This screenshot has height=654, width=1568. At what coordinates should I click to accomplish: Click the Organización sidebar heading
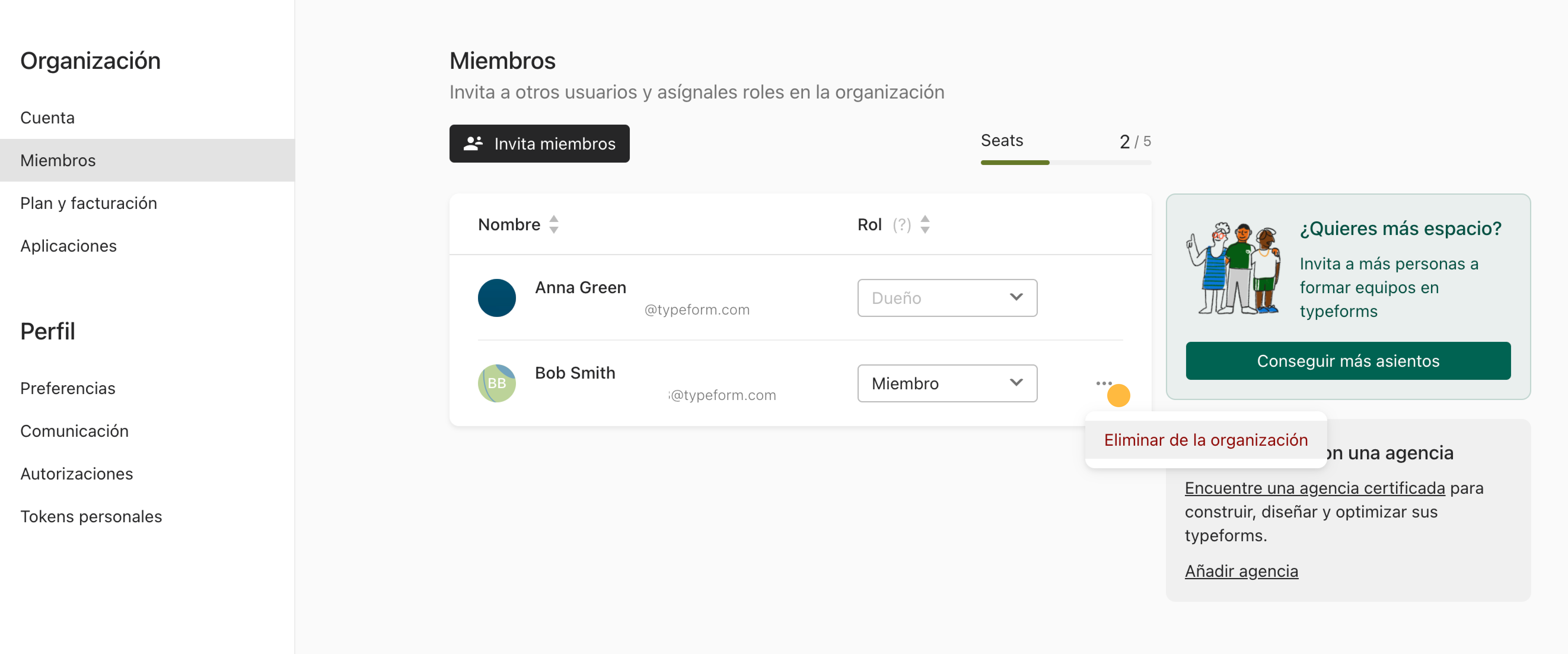pyautogui.click(x=90, y=61)
